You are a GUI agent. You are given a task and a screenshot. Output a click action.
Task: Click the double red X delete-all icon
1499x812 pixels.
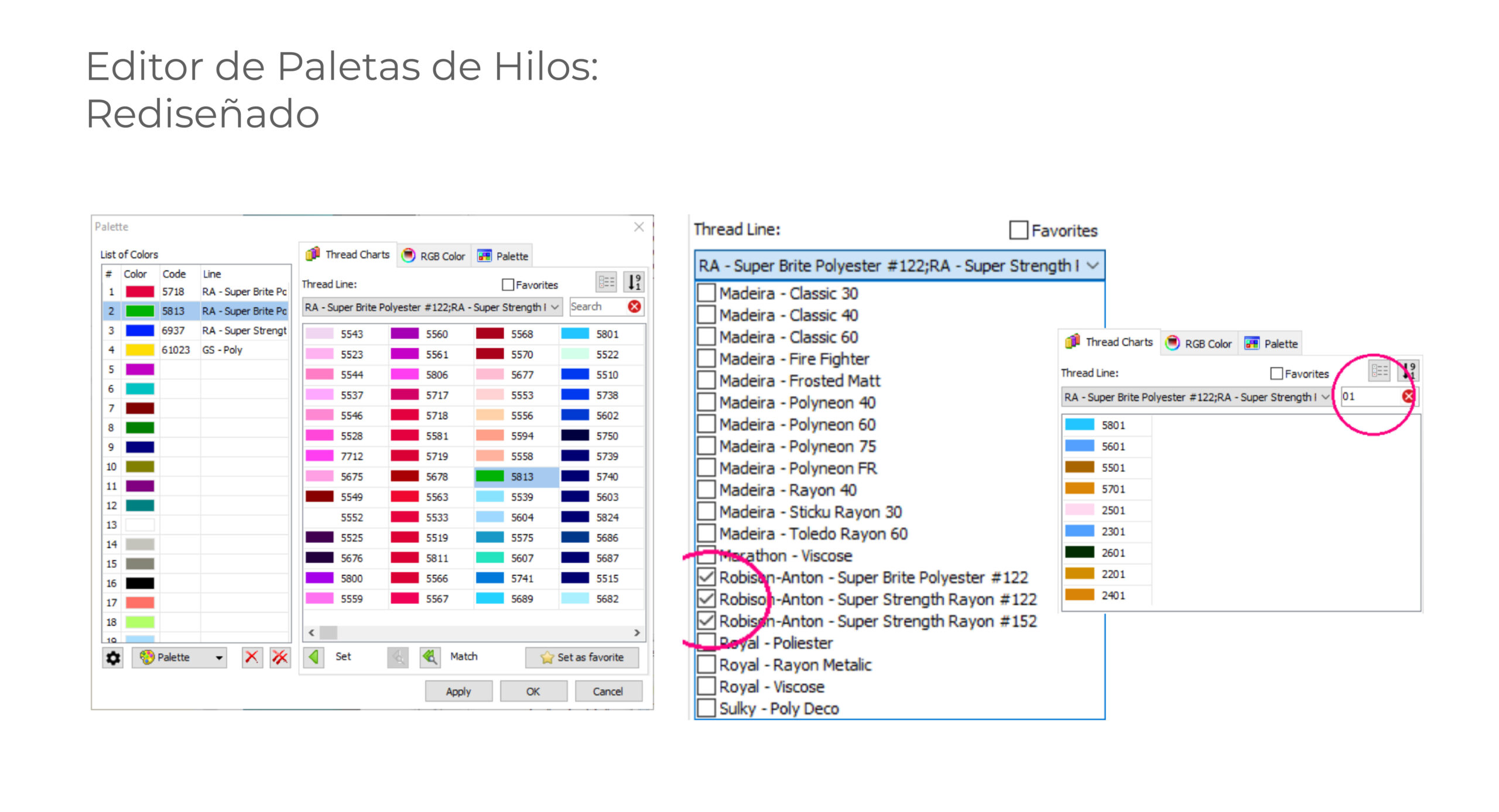[280, 657]
